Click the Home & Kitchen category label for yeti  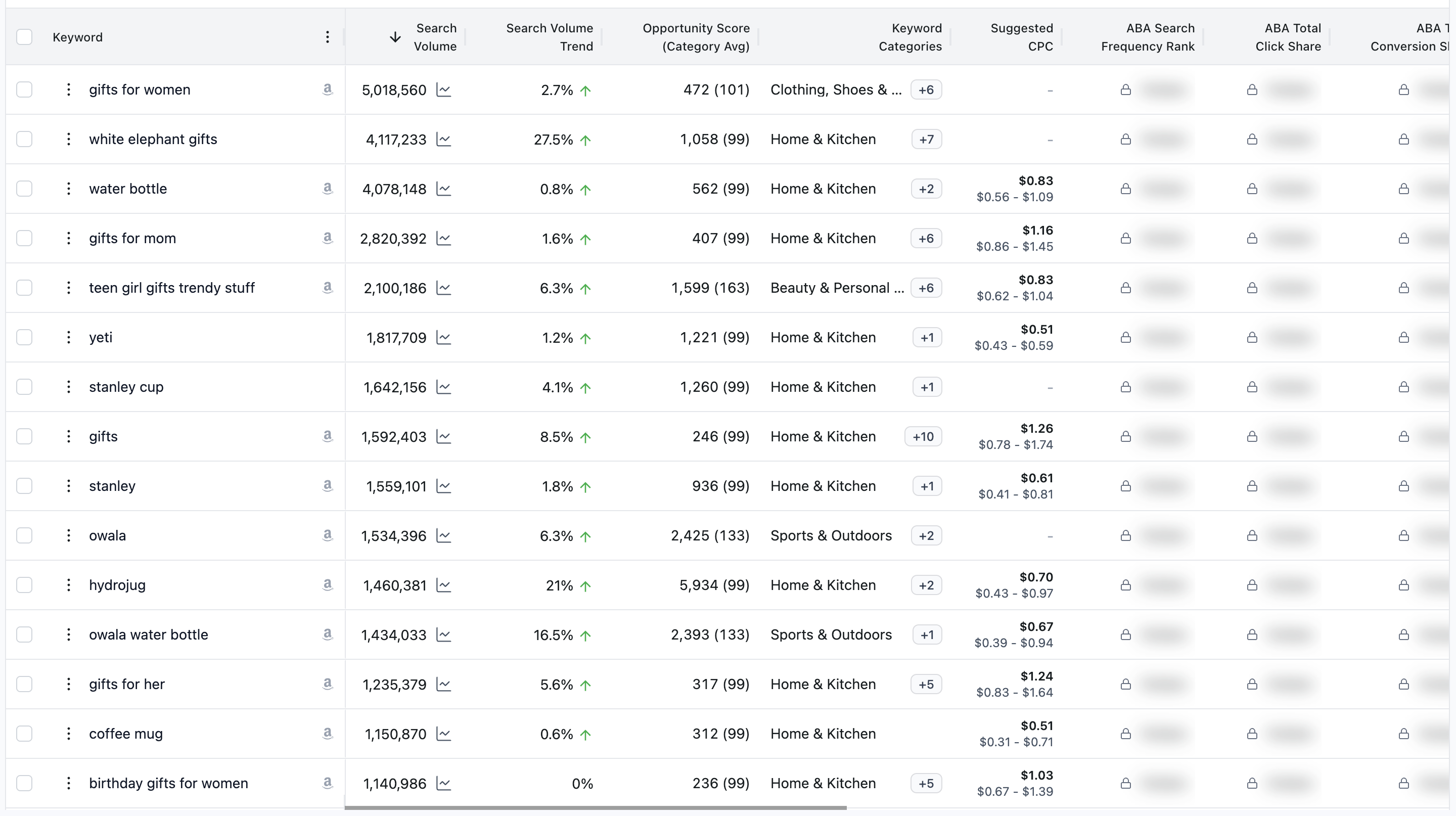point(823,337)
